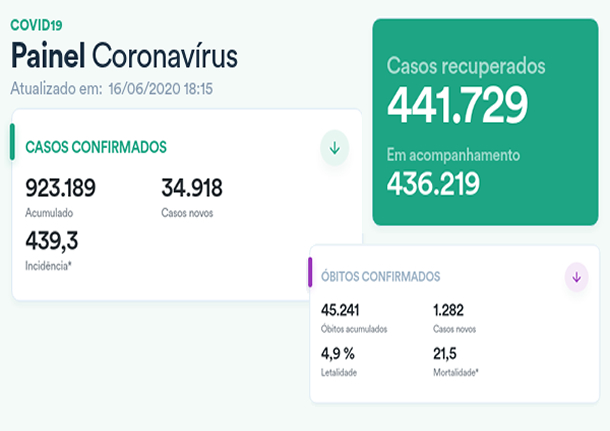Image resolution: width=610 pixels, height=431 pixels.
Task: Click the COVID19 label at top
Action: (35, 23)
